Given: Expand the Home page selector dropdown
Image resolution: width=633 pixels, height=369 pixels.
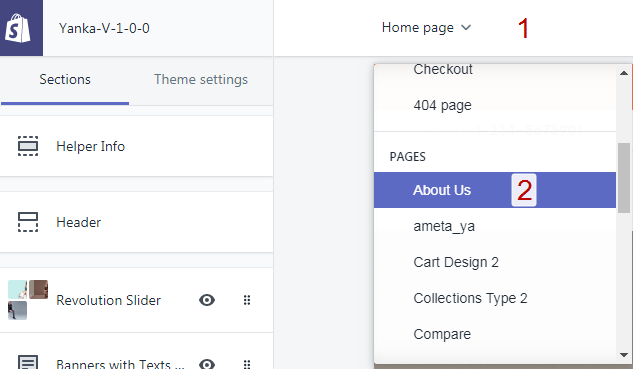Looking at the screenshot, I should click(x=426, y=27).
